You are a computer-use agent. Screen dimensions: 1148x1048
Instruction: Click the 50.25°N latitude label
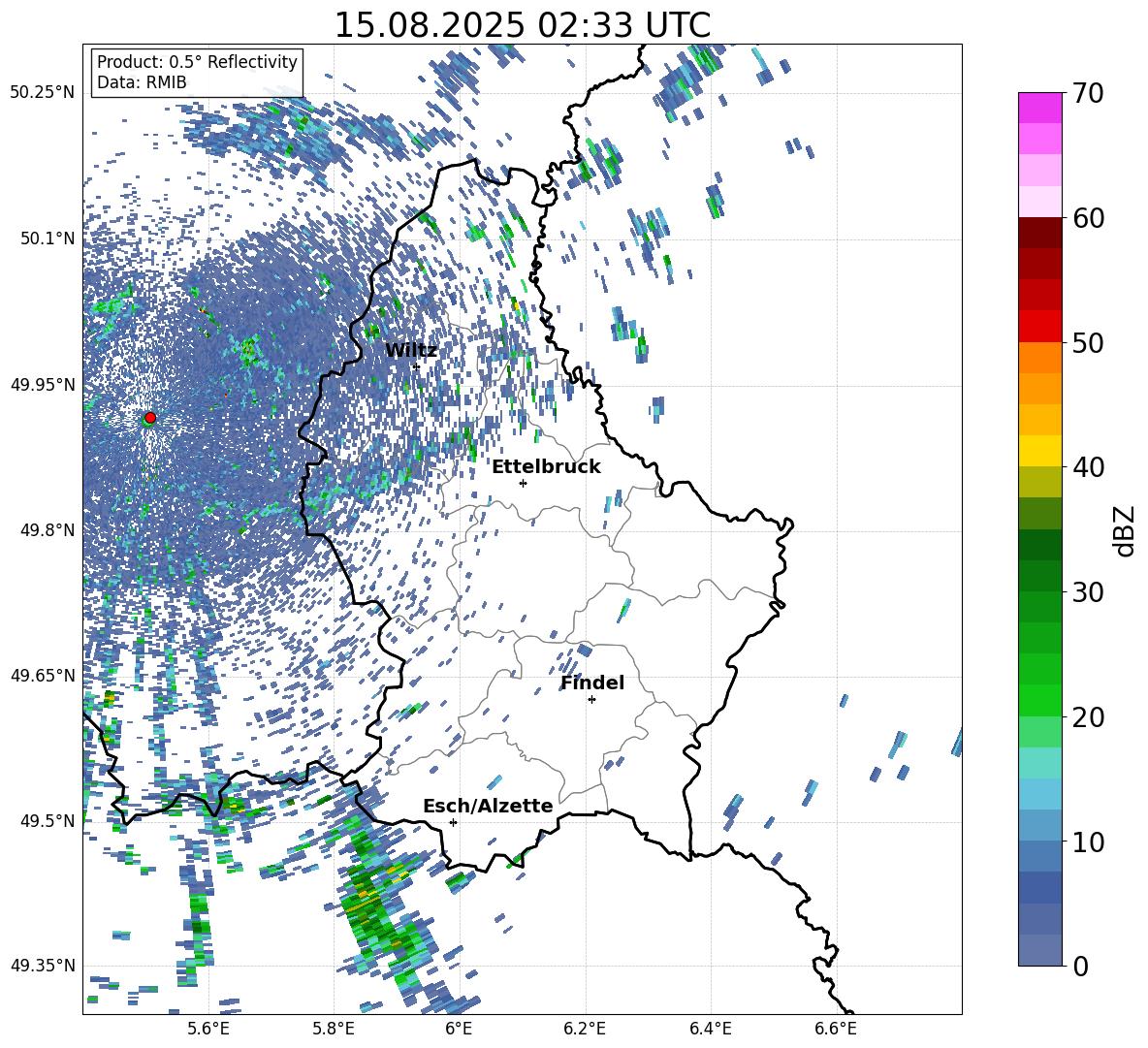point(43,93)
